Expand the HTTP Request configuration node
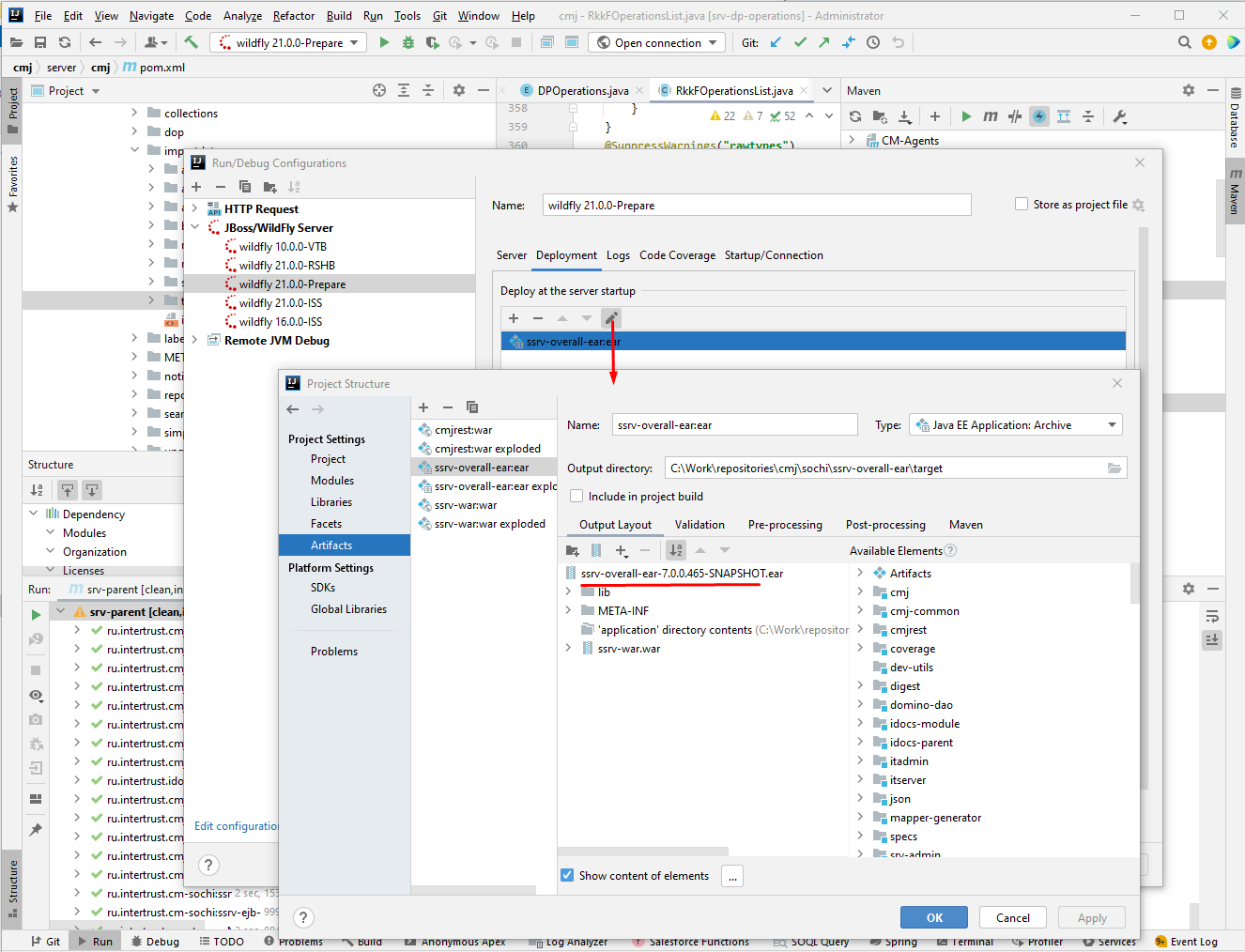Image resolution: width=1245 pixels, height=952 pixels. [194, 208]
